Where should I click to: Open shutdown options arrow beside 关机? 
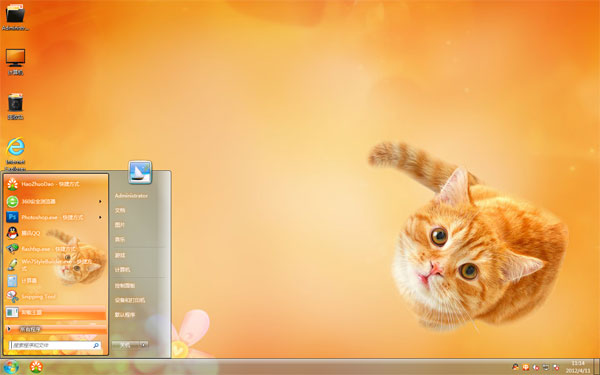point(144,345)
